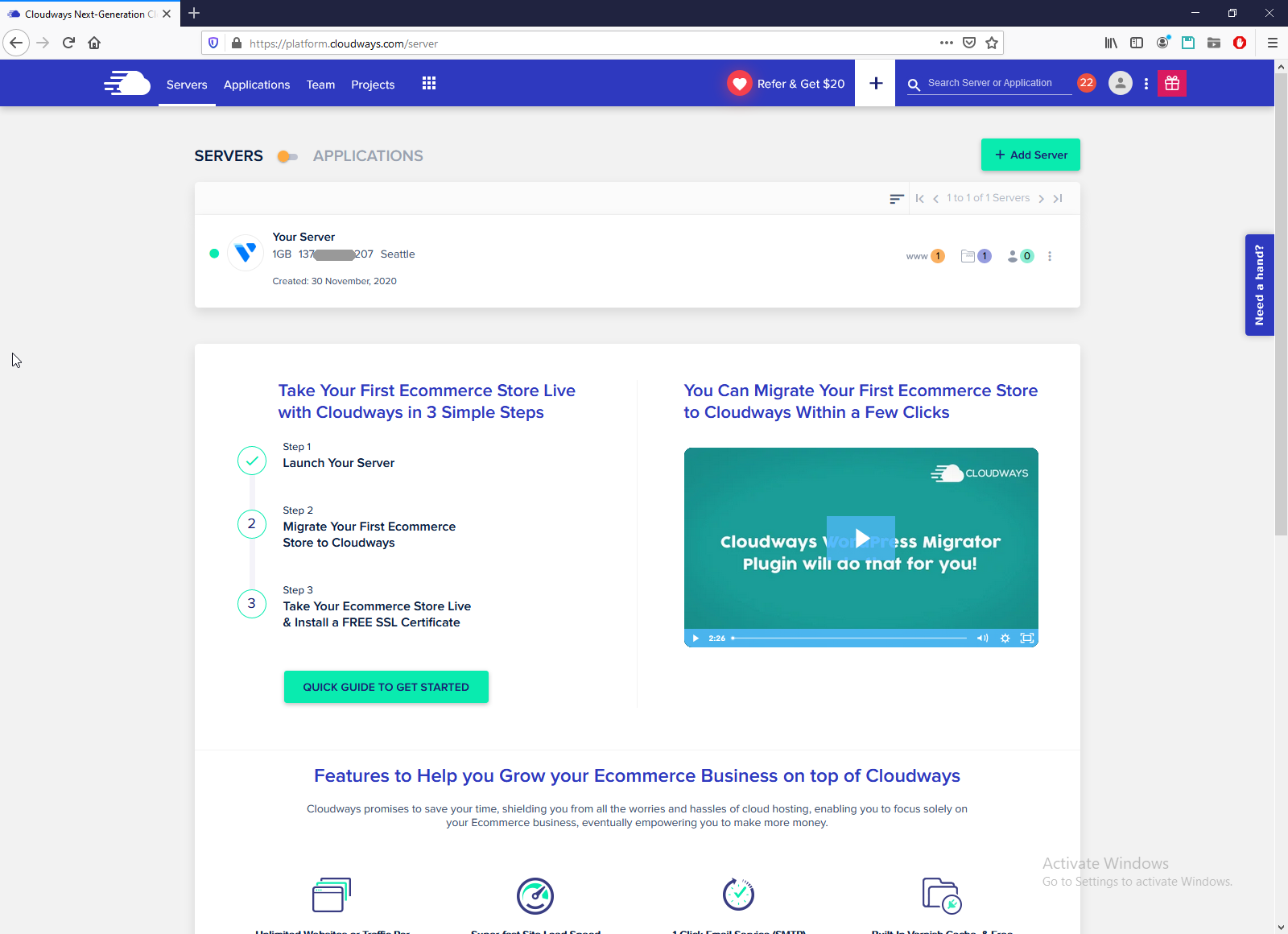Image resolution: width=1288 pixels, height=934 pixels.
Task: Go to the browser home page
Action: tap(94, 43)
